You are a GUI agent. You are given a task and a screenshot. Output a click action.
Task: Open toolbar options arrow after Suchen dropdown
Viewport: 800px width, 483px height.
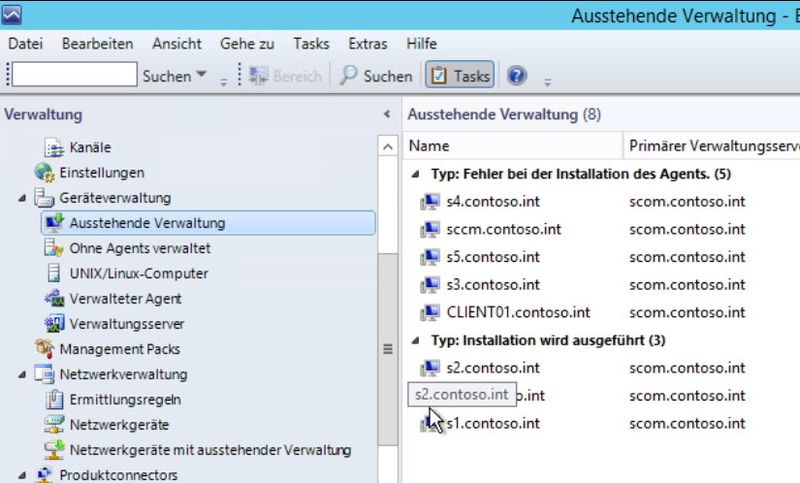click(x=223, y=82)
